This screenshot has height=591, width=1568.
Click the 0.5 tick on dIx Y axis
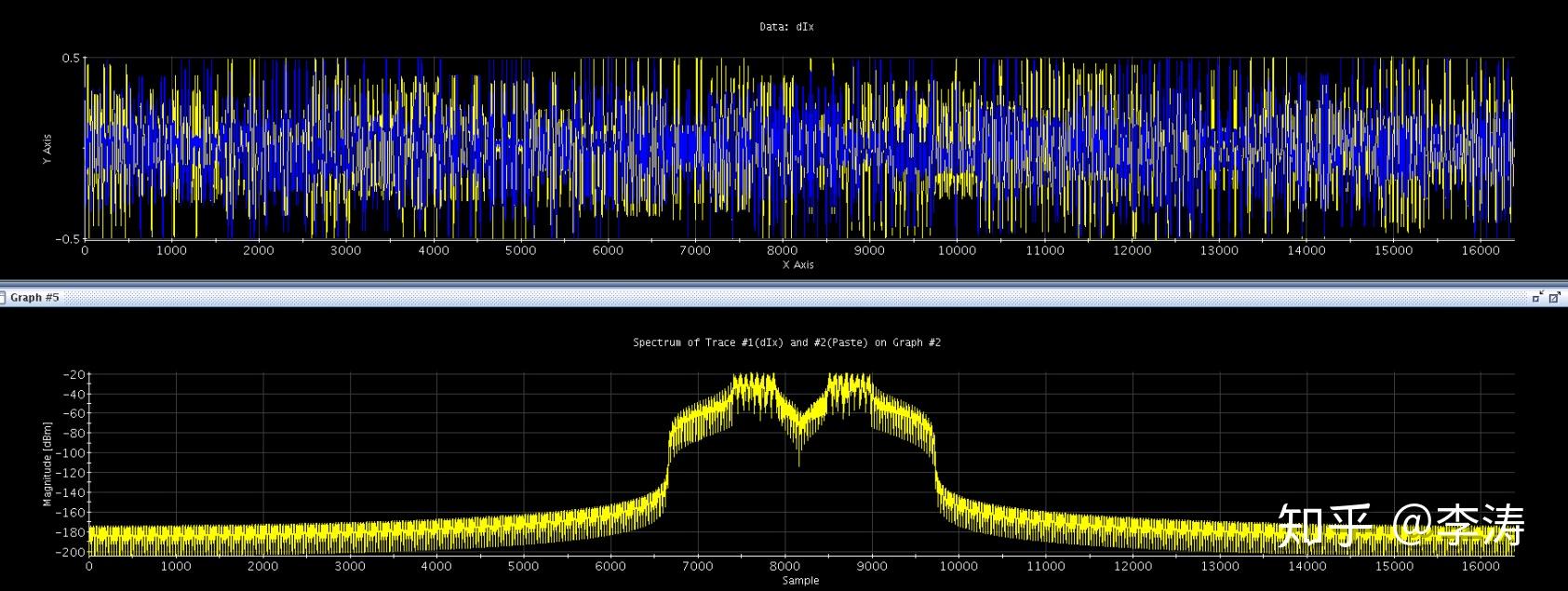[71, 58]
